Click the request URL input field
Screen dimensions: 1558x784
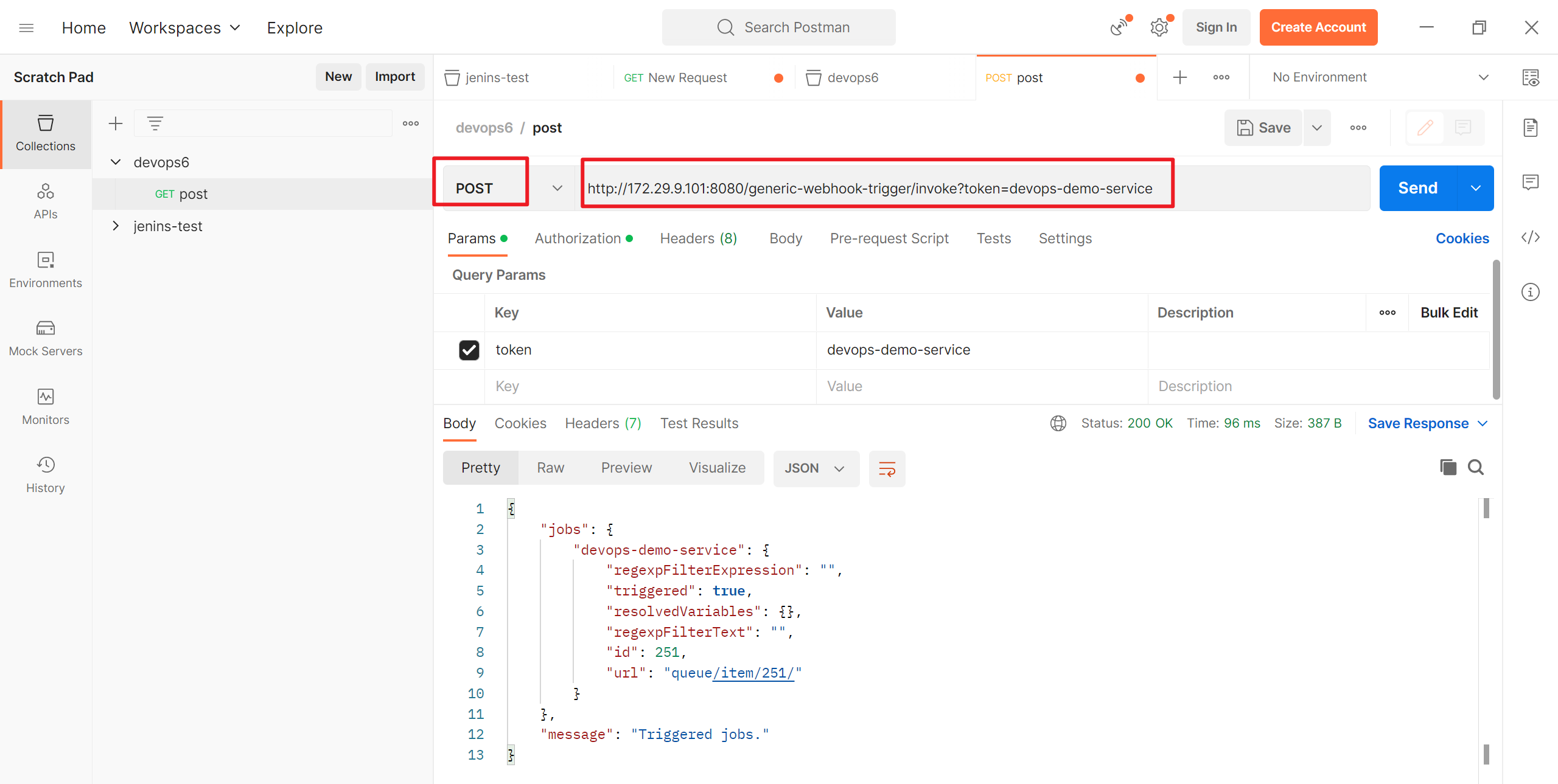[972, 189]
